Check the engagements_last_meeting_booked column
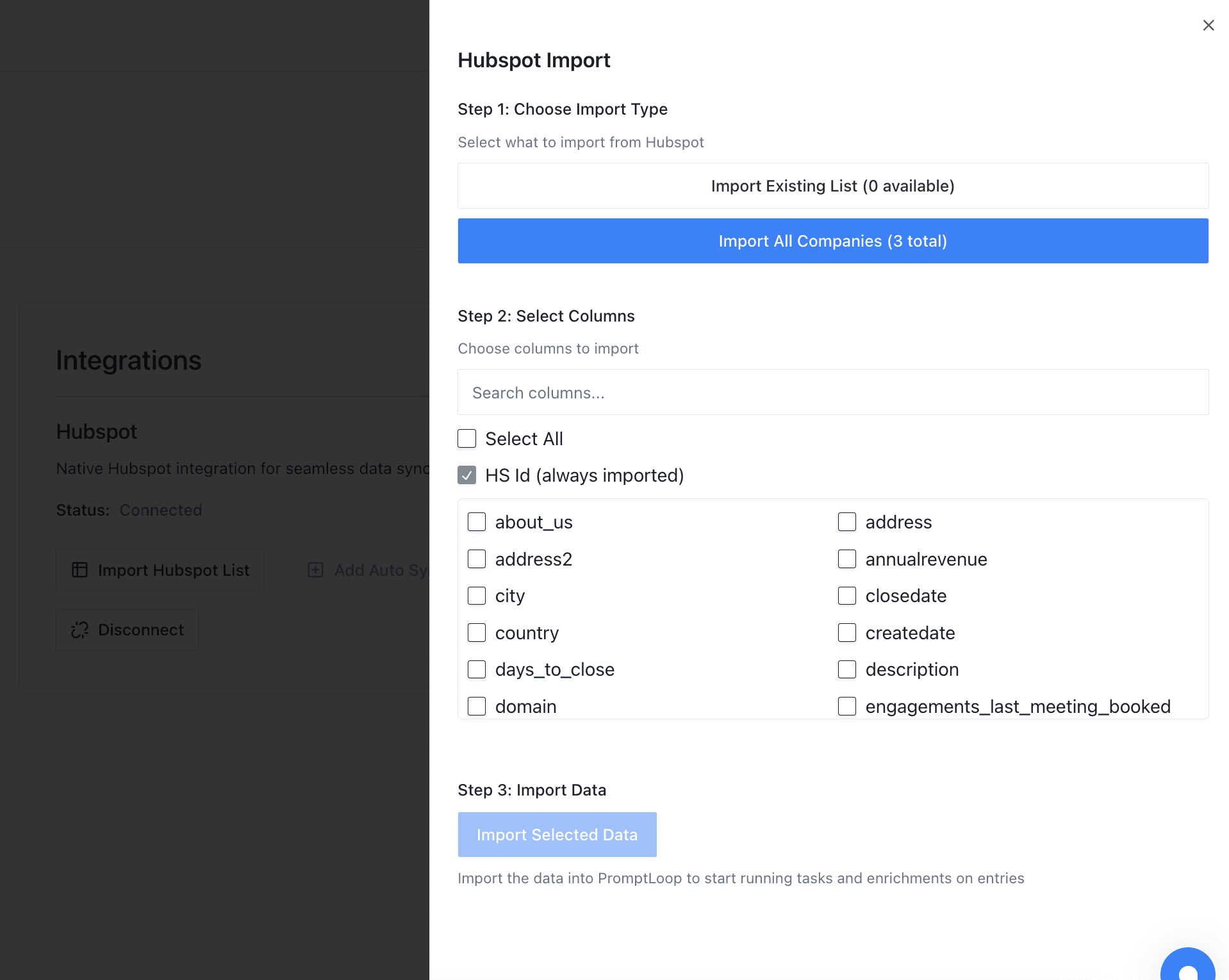The image size is (1229, 980). click(847, 706)
